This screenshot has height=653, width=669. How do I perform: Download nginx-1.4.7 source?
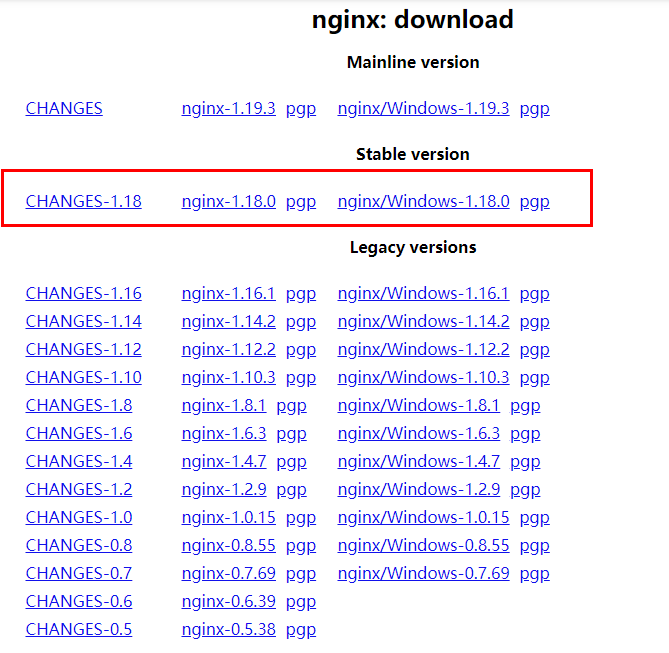click(224, 463)
